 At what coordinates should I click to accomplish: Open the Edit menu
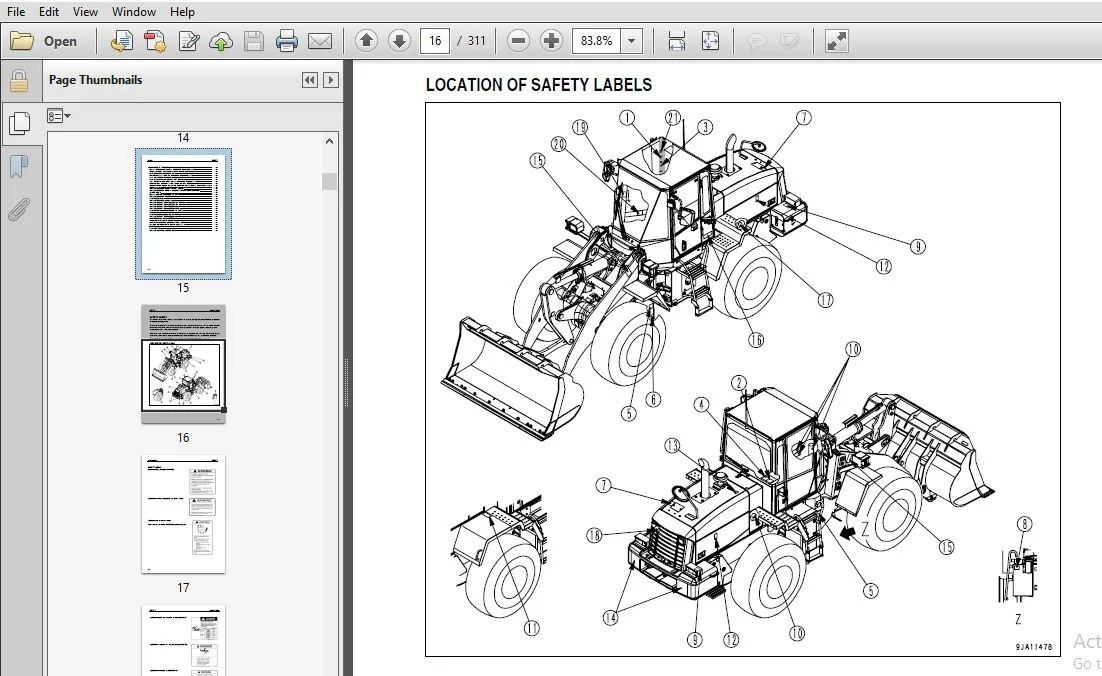48,11
